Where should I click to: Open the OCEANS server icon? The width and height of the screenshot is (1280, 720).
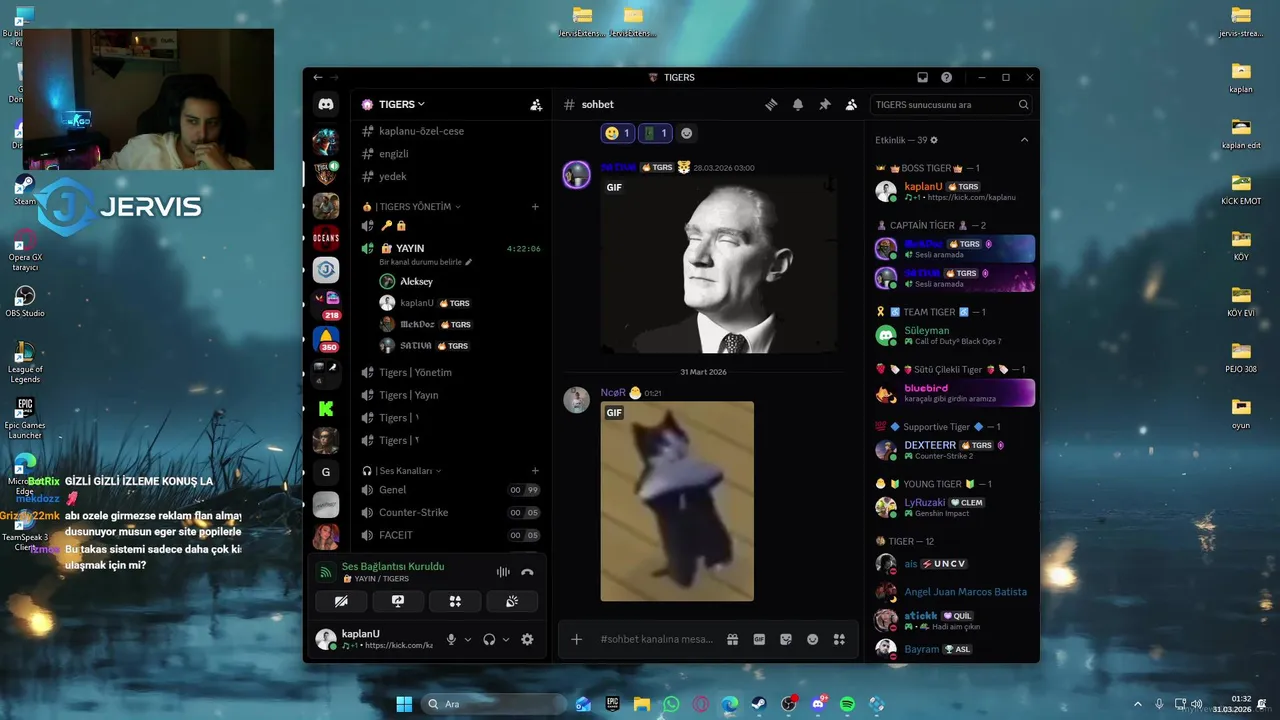tap(326, 238)
